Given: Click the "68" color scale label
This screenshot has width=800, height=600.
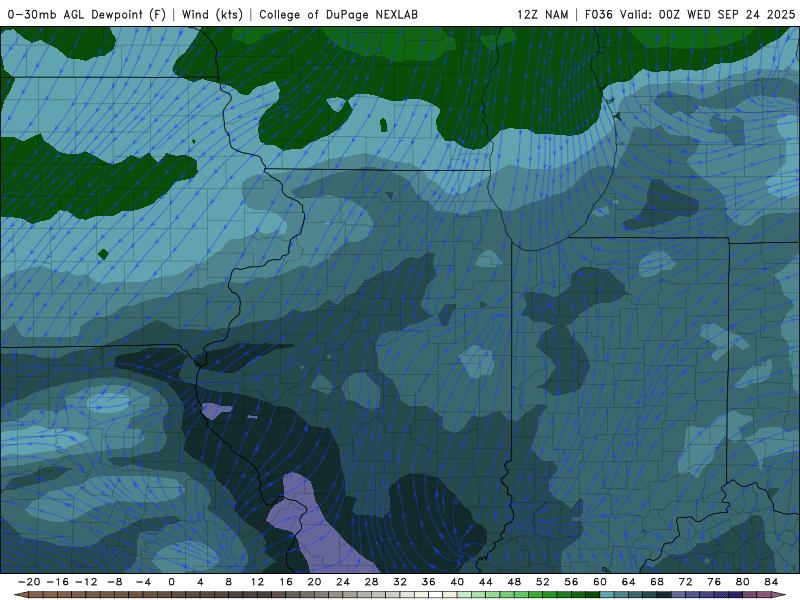Looking at the screenshot, I should [657, 582].
